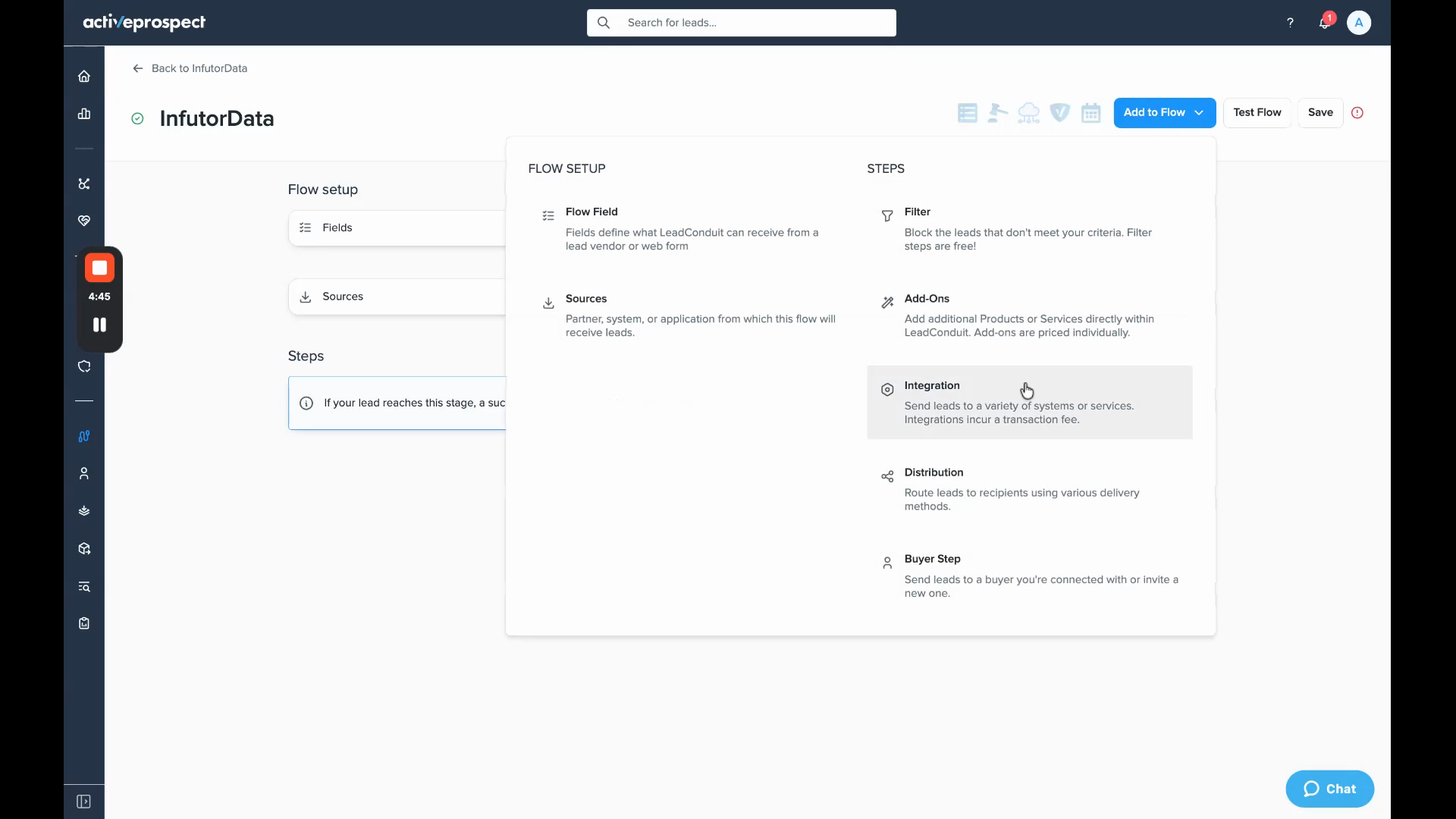Click the shield sidebar icon
The height and width of the screenshot is (819, 1456).
84,366
